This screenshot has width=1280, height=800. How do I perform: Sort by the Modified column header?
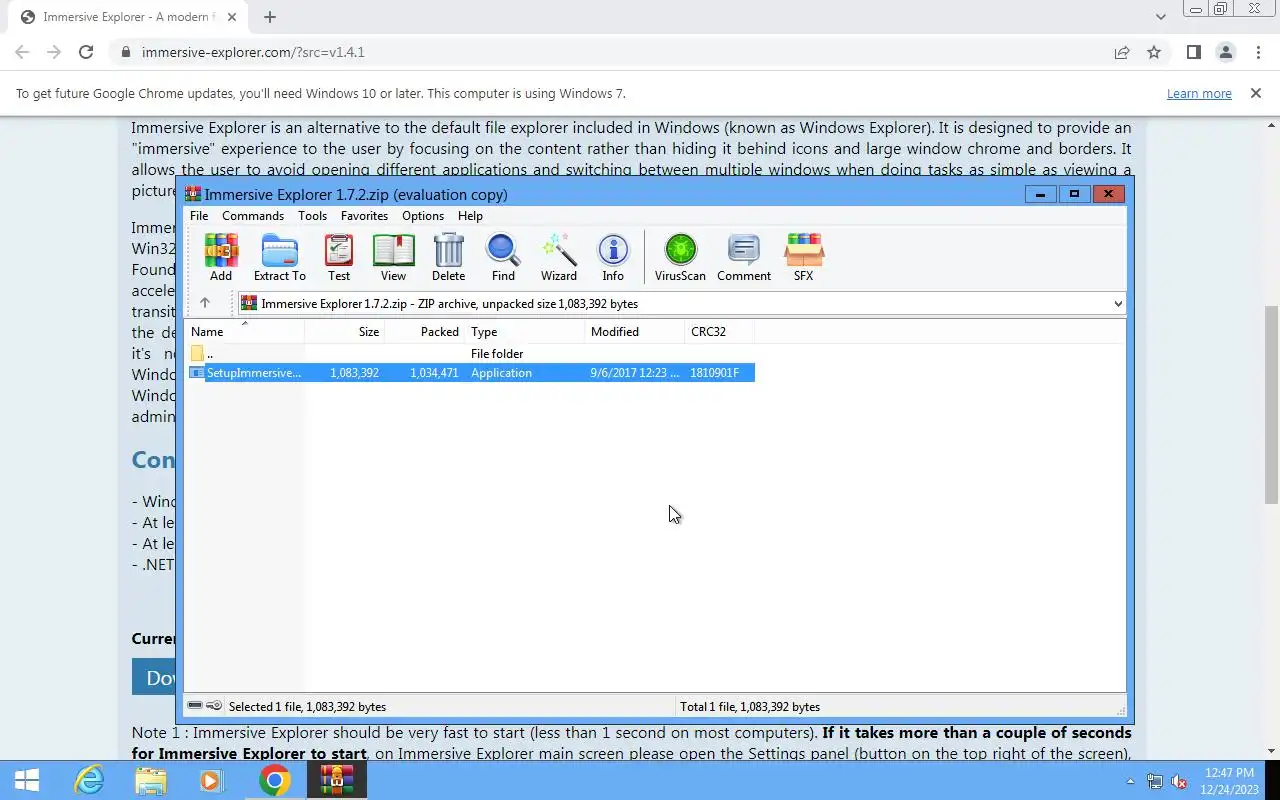coord(634,331)
